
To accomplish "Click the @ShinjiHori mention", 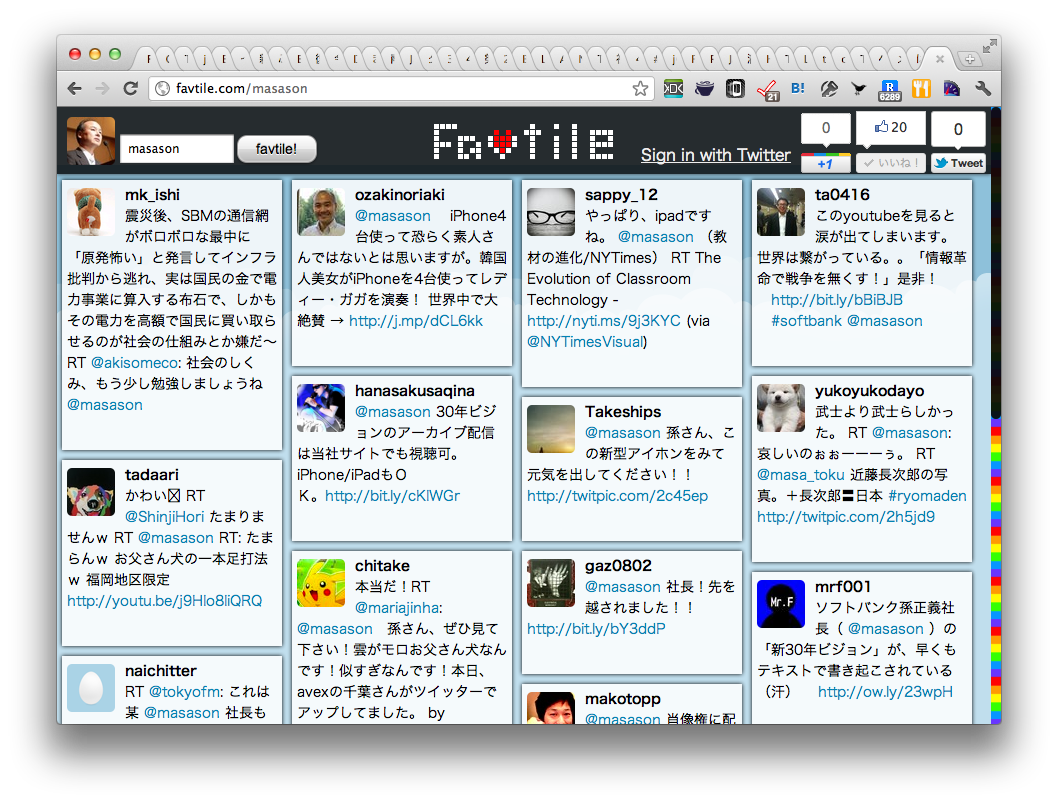I will tap(164, 517).
